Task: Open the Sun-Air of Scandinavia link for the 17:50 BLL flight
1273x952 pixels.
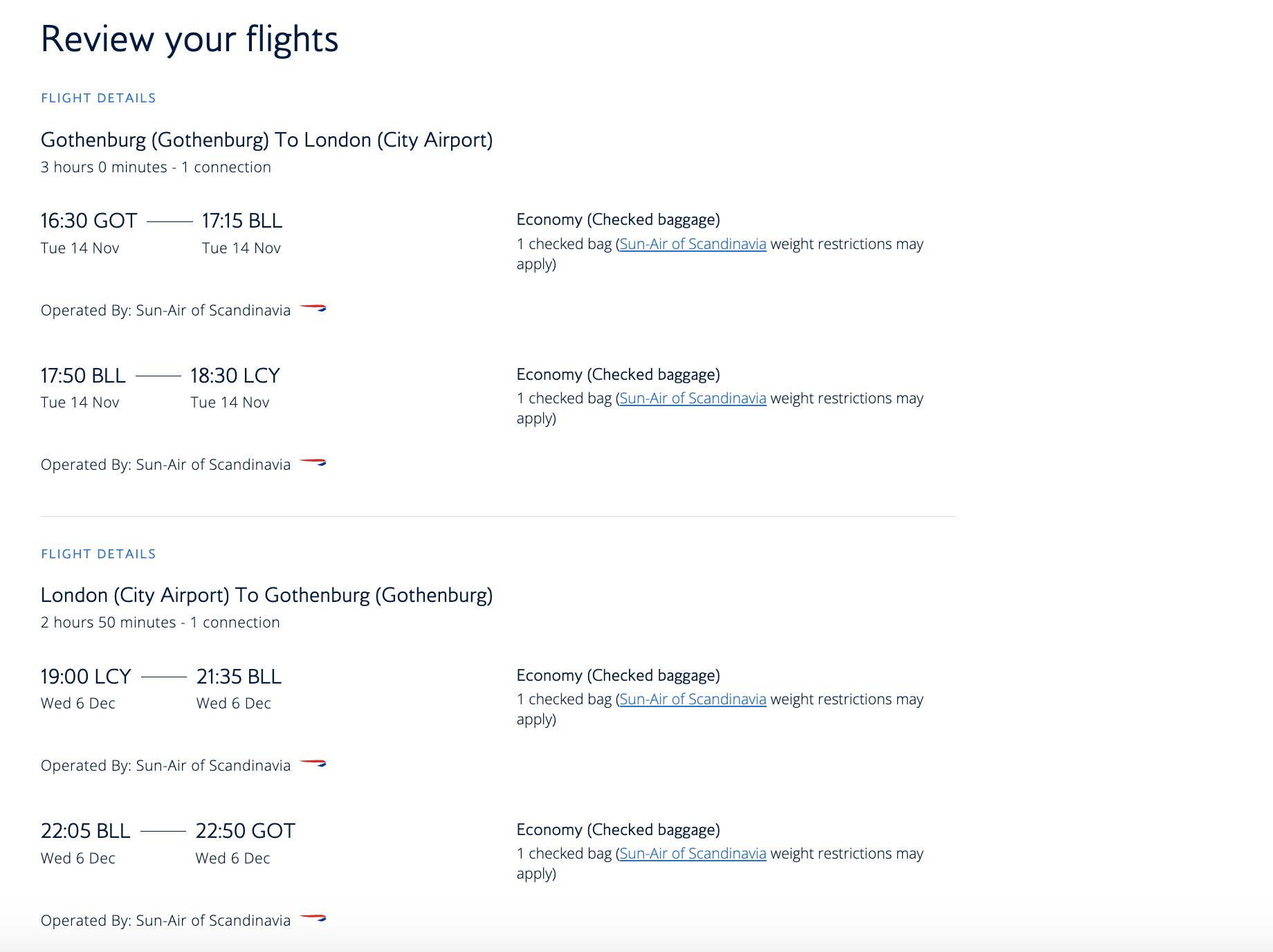Action: click(693, 399)
